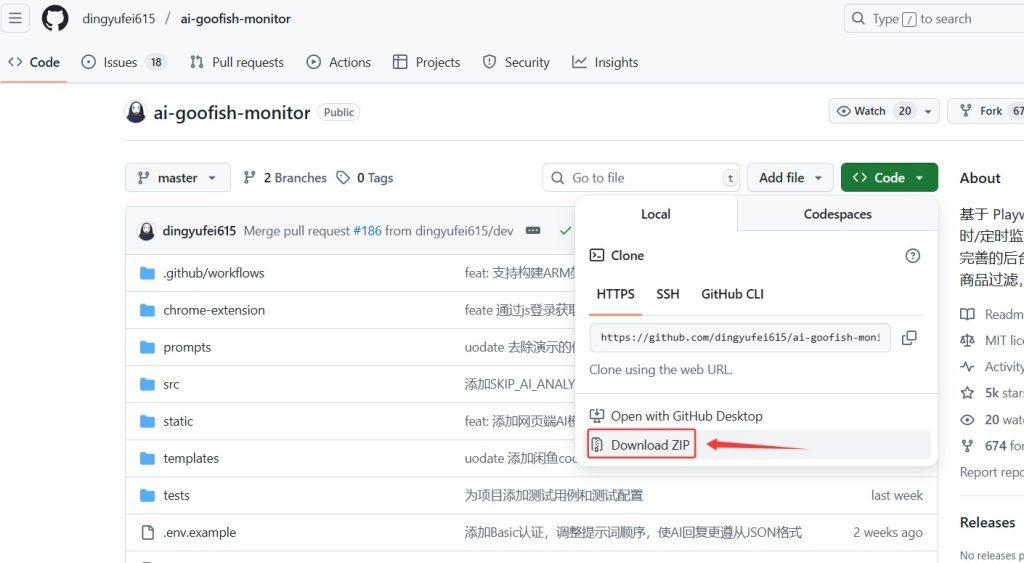1024x563 pixels.
Task: Expand the Watch dropdown arrow
Action: [928, 112]
